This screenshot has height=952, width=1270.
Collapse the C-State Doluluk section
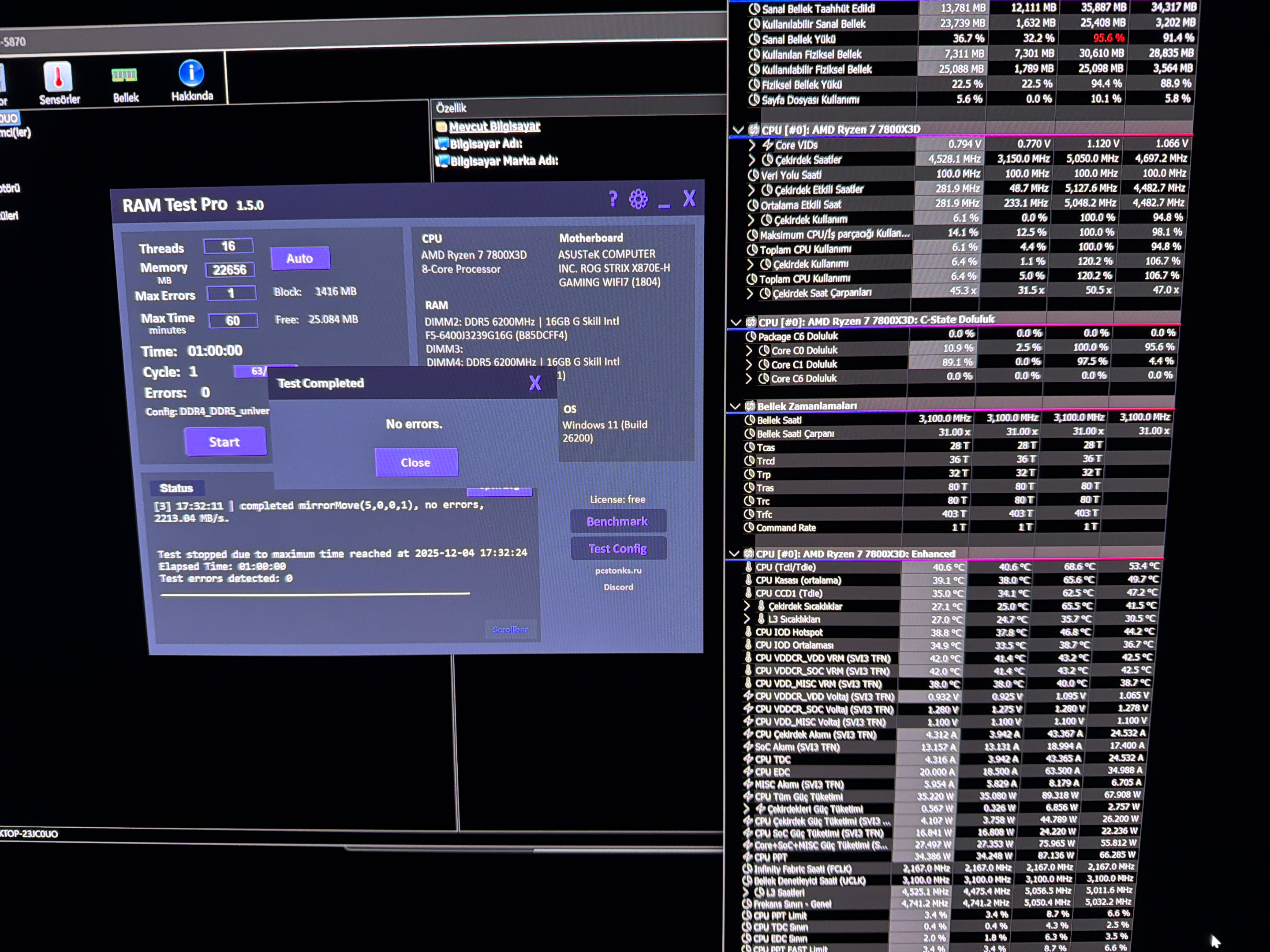click(736, 322)
